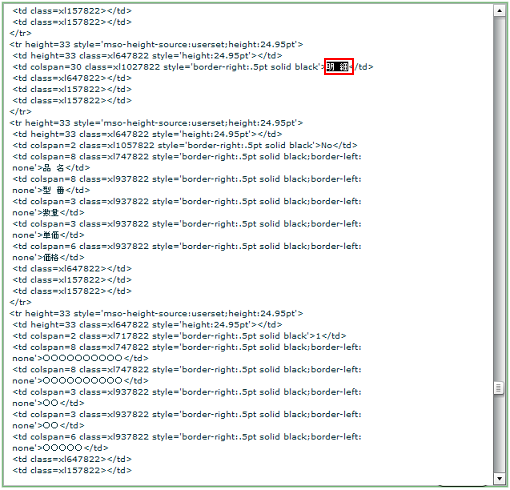The width and height of the screenshot is (510, 490).
Task: Place cursor on the 品名 text line
Action: point(51,168)
